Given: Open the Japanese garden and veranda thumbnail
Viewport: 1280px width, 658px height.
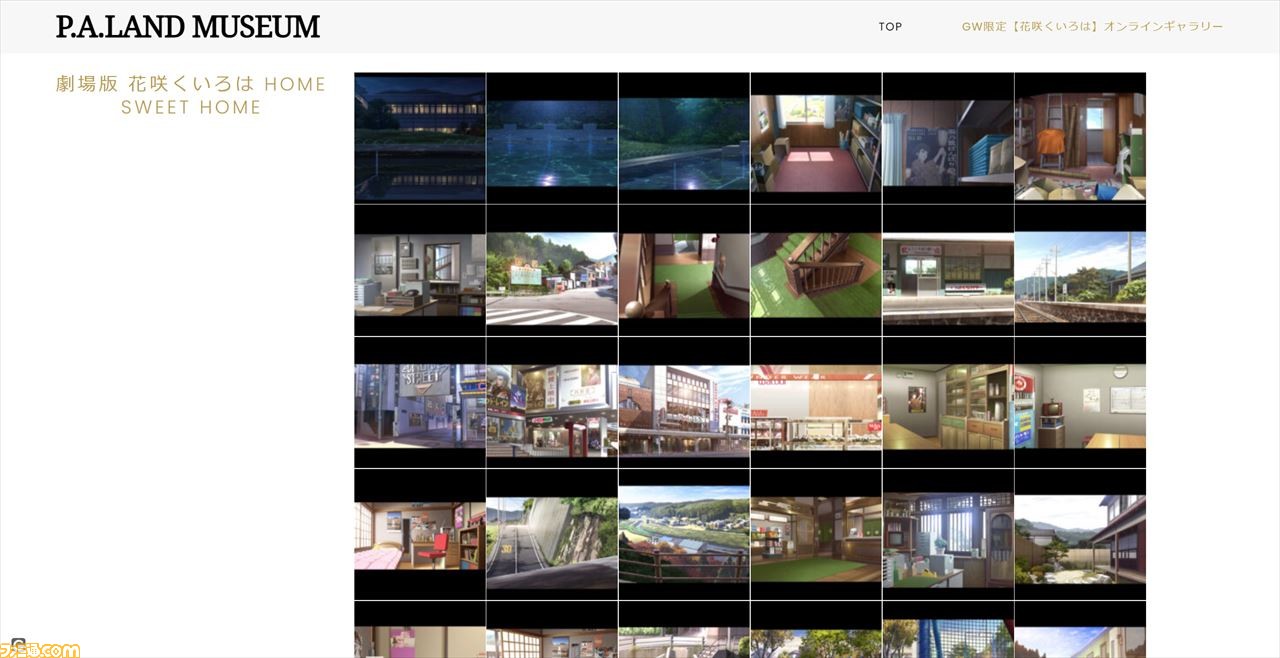Looking at the screenshot, I should pyautogui.click(x=1080, y=534).
